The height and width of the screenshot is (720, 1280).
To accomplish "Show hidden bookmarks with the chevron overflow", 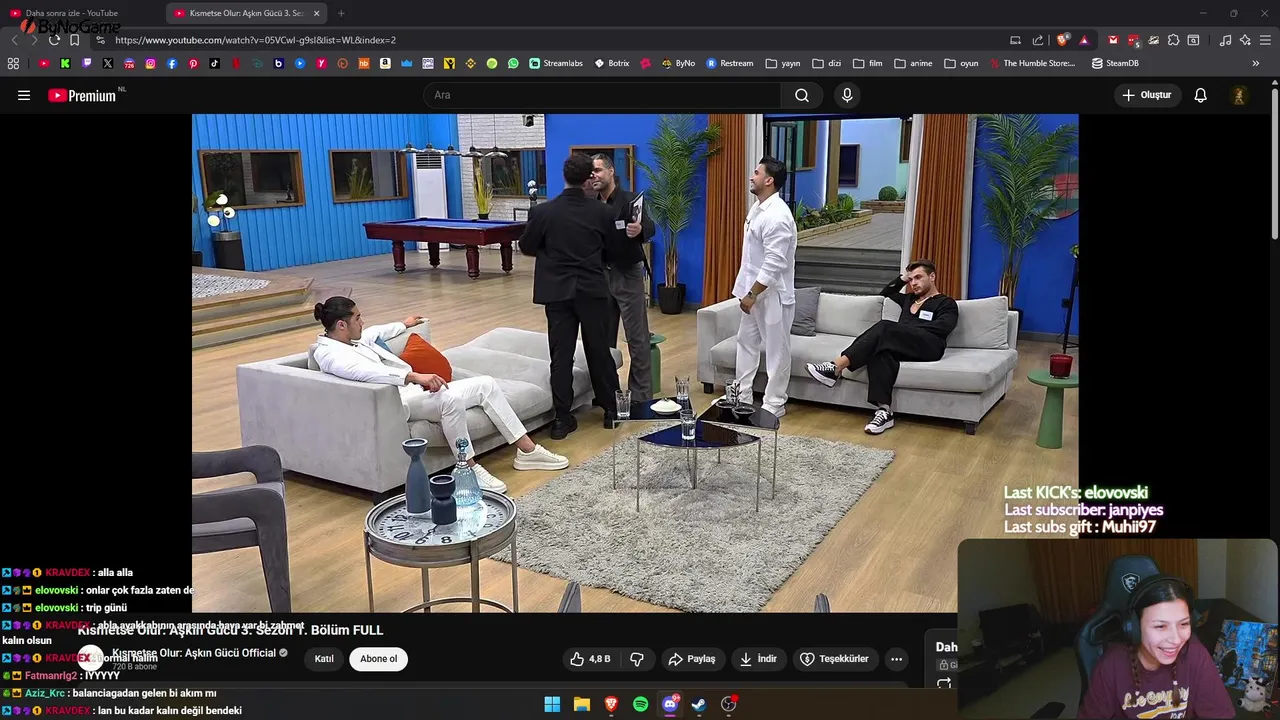I will point(1256,63).
